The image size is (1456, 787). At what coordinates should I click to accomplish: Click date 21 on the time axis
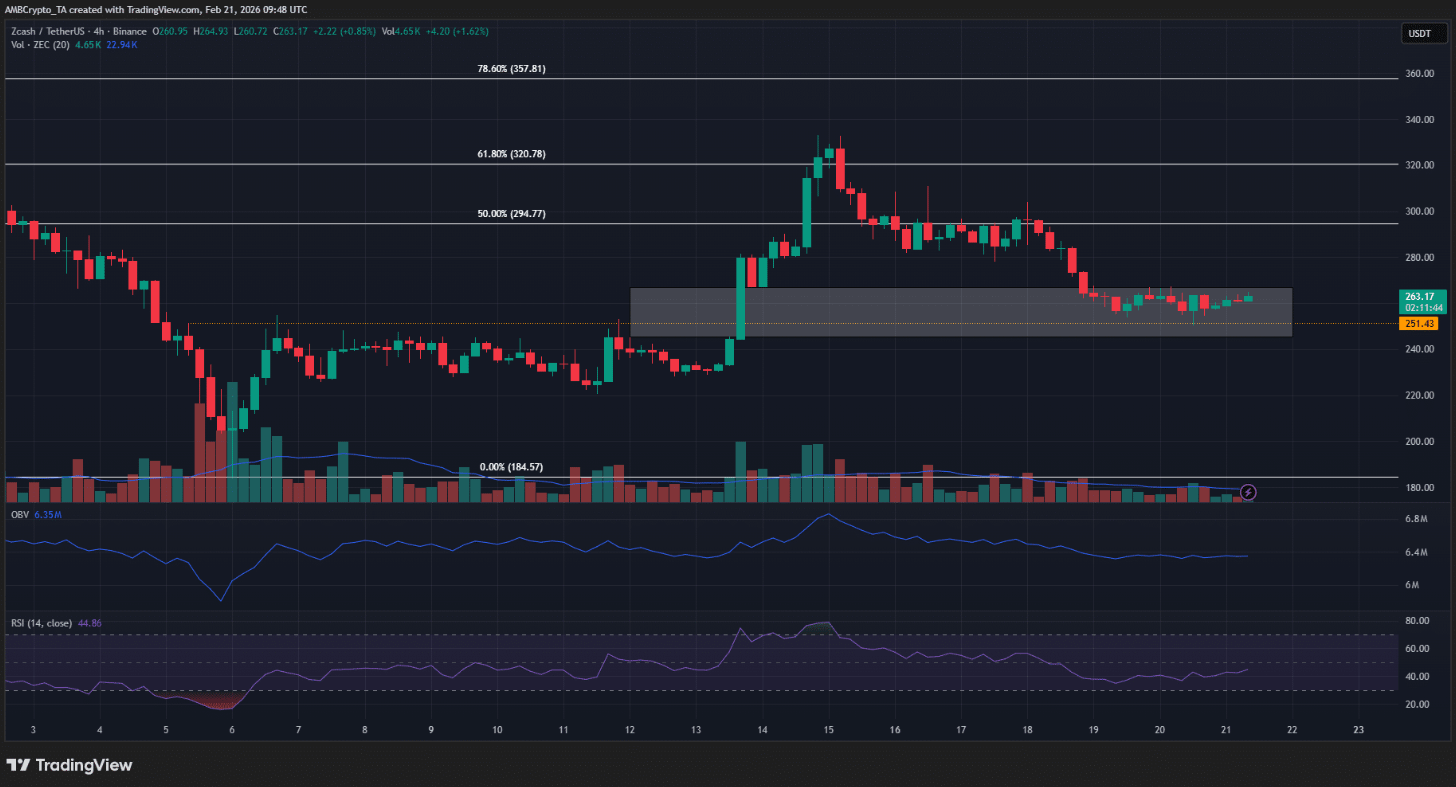tap(1226, 730)
